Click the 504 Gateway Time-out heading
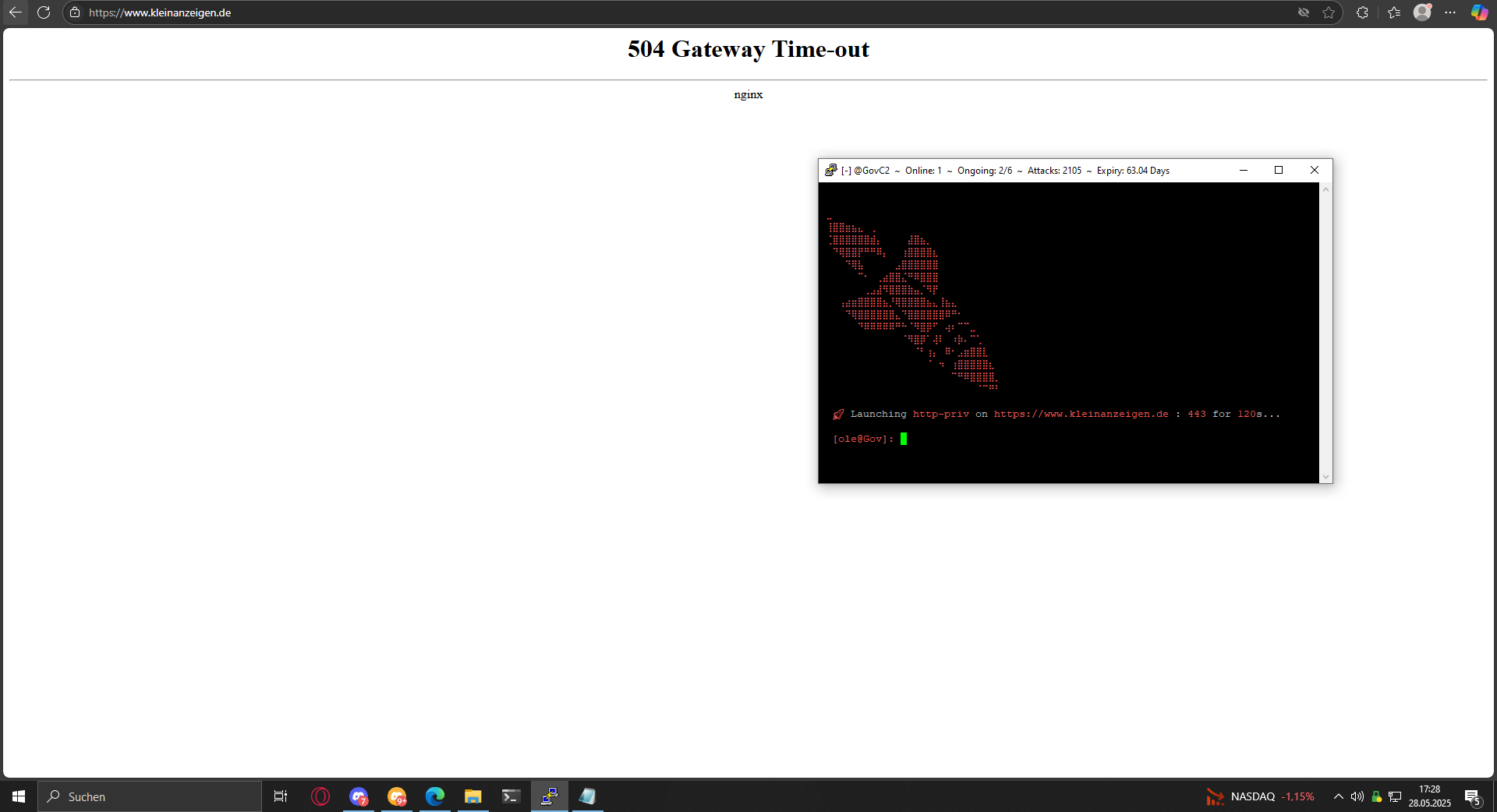 [x=748, y=49]
